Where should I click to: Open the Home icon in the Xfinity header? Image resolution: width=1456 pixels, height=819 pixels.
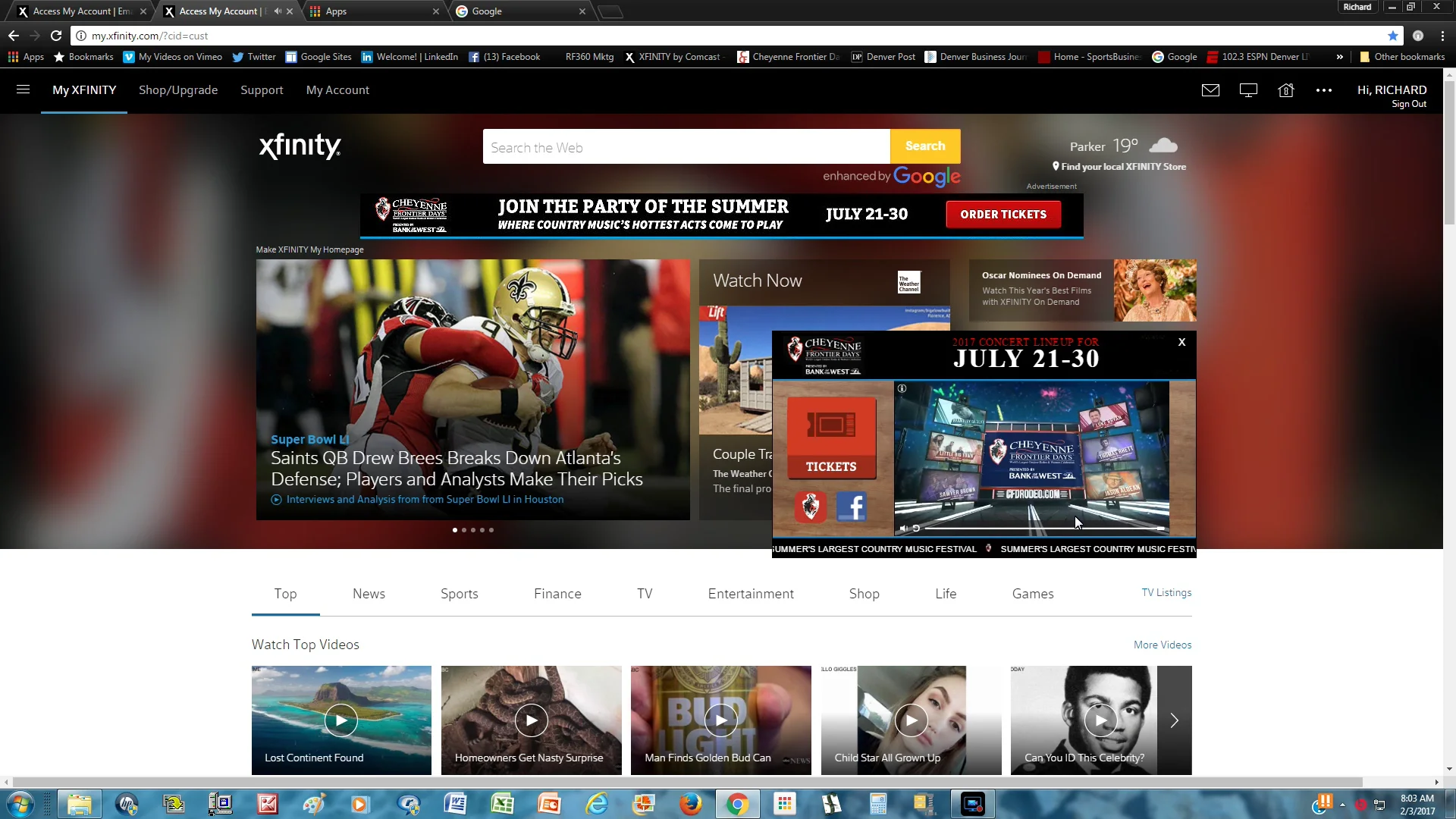pyautogui.click(x=1286, y=89)
